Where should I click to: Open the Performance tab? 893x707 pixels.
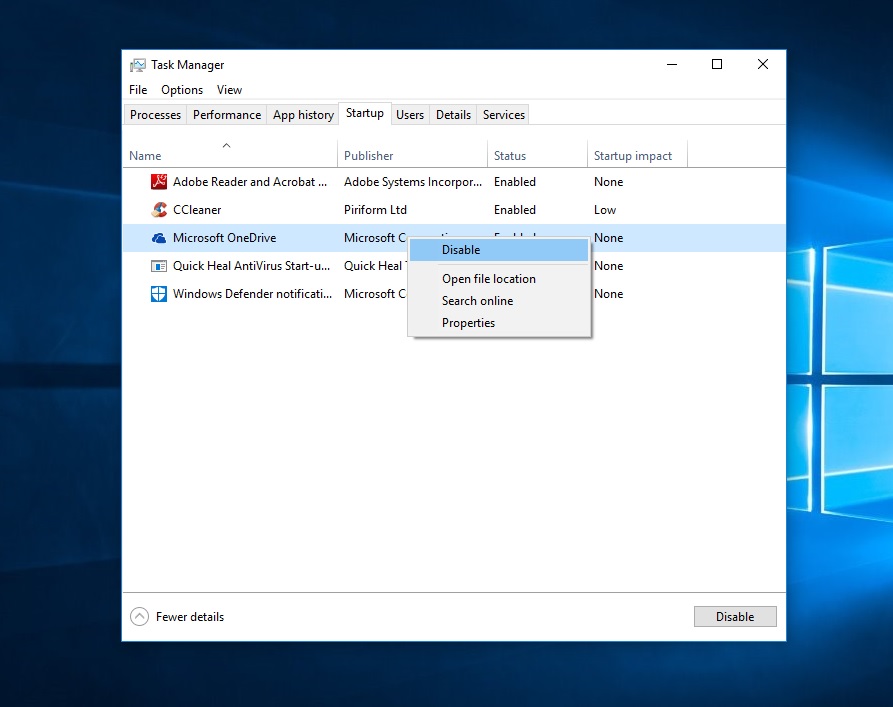click(x=227, y=115)
